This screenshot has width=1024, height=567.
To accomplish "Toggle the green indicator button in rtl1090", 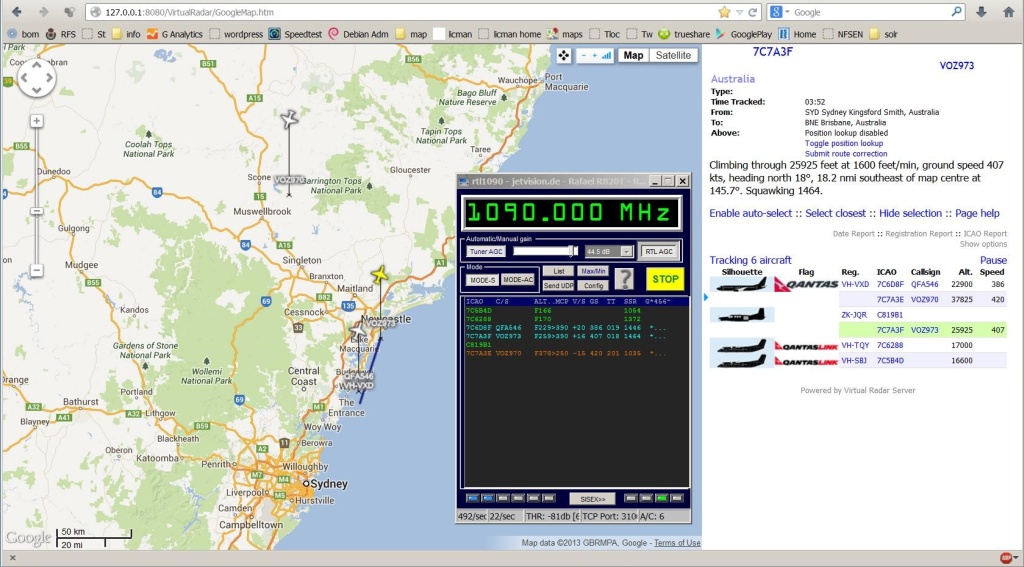I will (x=662, y=498).
